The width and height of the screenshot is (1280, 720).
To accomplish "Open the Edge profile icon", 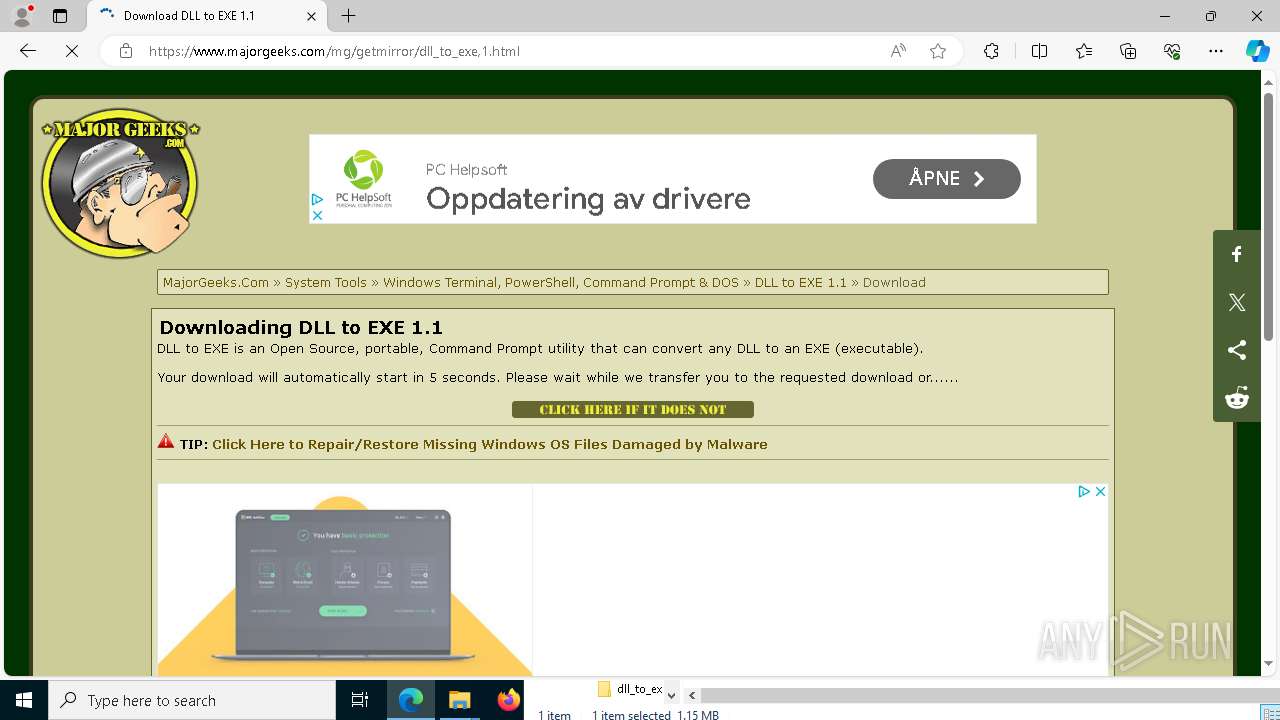I will pyautogui.click(x=22, y=16).
